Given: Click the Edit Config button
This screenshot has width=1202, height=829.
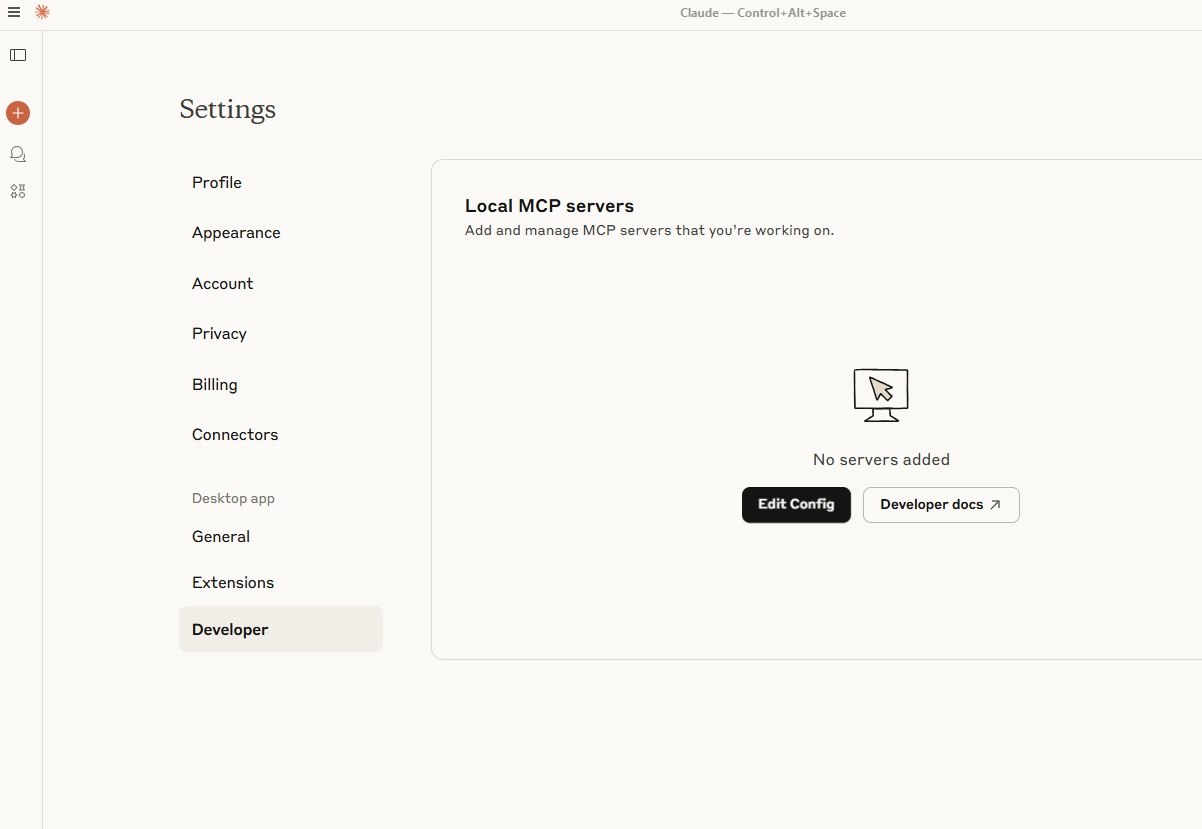Looking at the screenshot, I should click(796, 504).
